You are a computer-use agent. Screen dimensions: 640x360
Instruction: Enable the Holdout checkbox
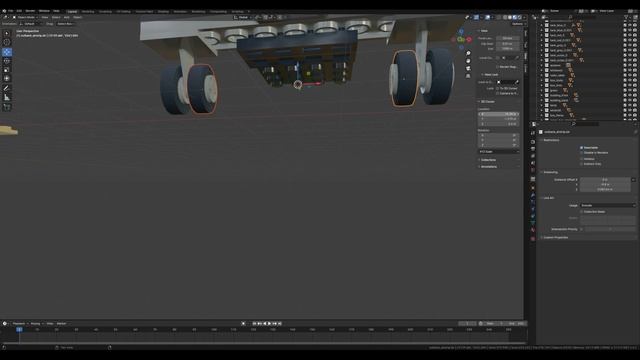point(581,159)
